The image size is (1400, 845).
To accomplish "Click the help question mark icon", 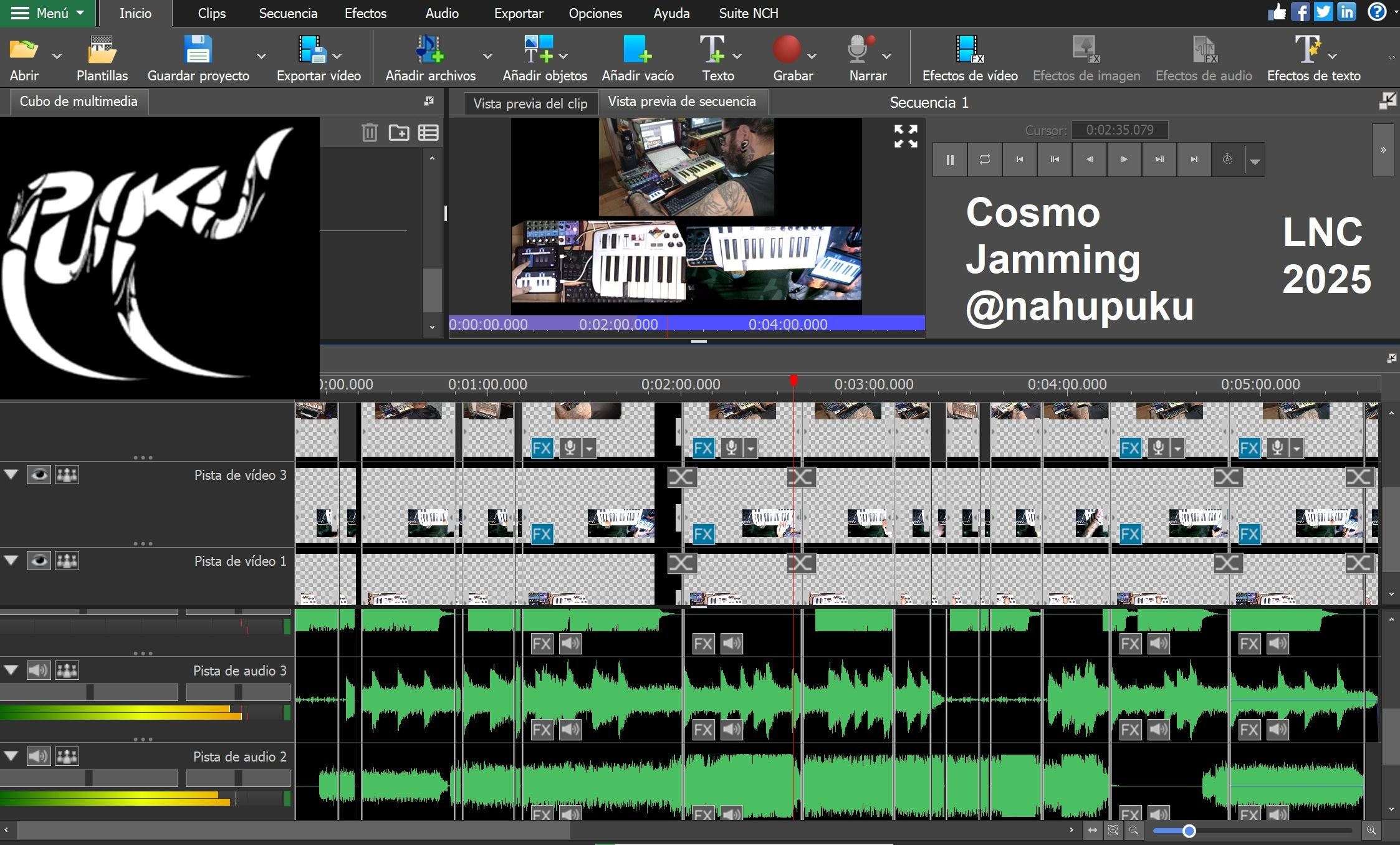I will [x=1376, y=12].
